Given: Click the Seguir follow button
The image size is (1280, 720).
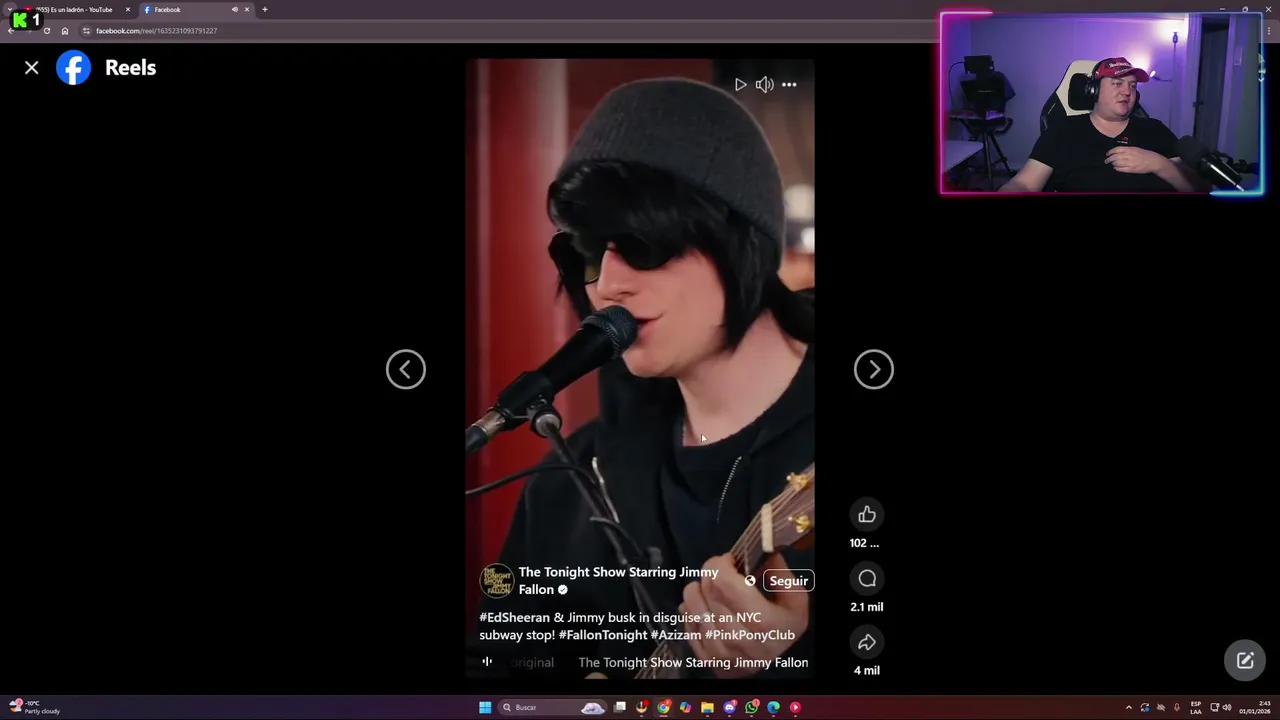Looking at the screenshot, I should [x=789, y=581].
